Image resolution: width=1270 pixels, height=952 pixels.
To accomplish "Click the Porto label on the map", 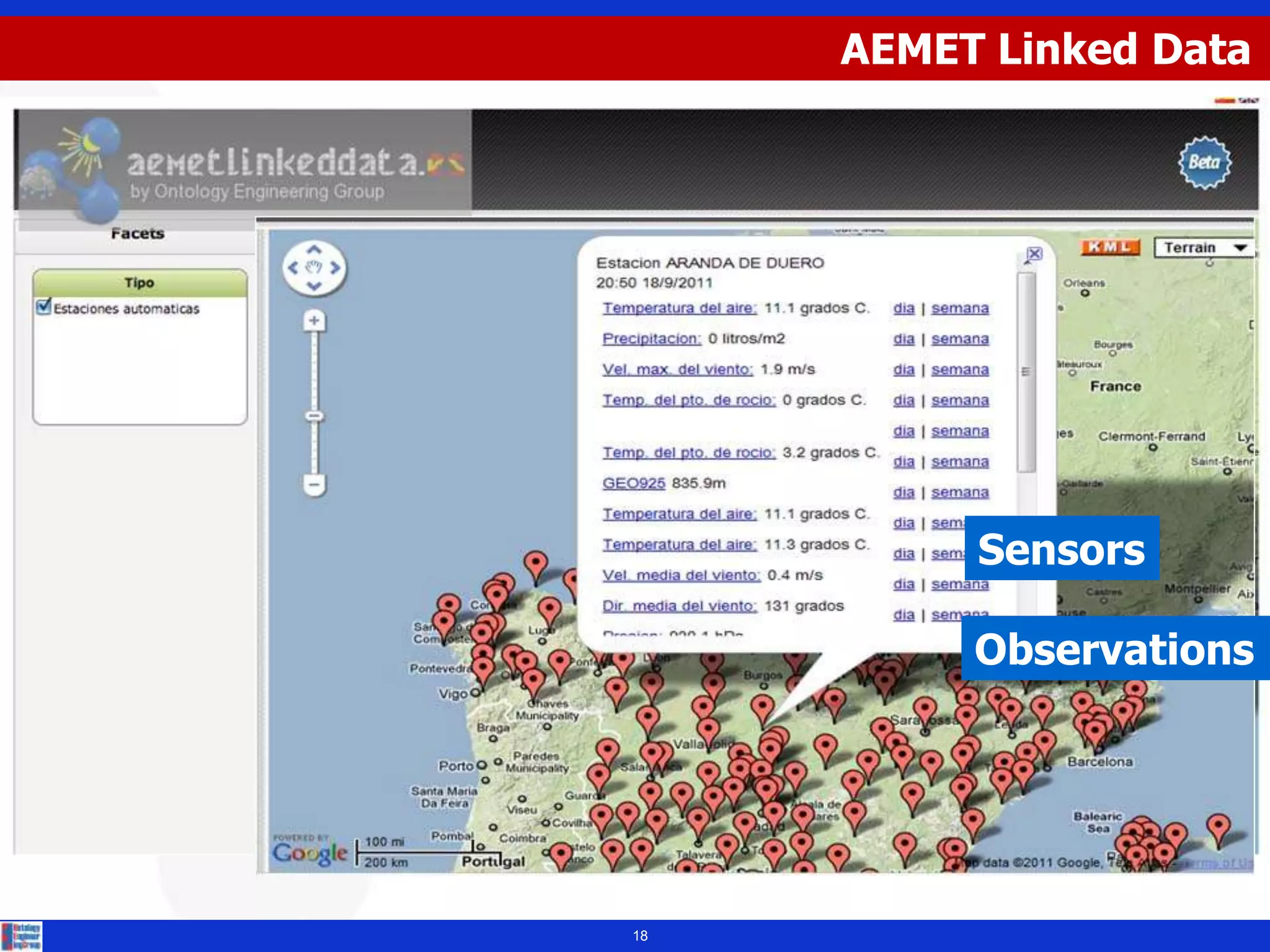I will tap(456, 765).
